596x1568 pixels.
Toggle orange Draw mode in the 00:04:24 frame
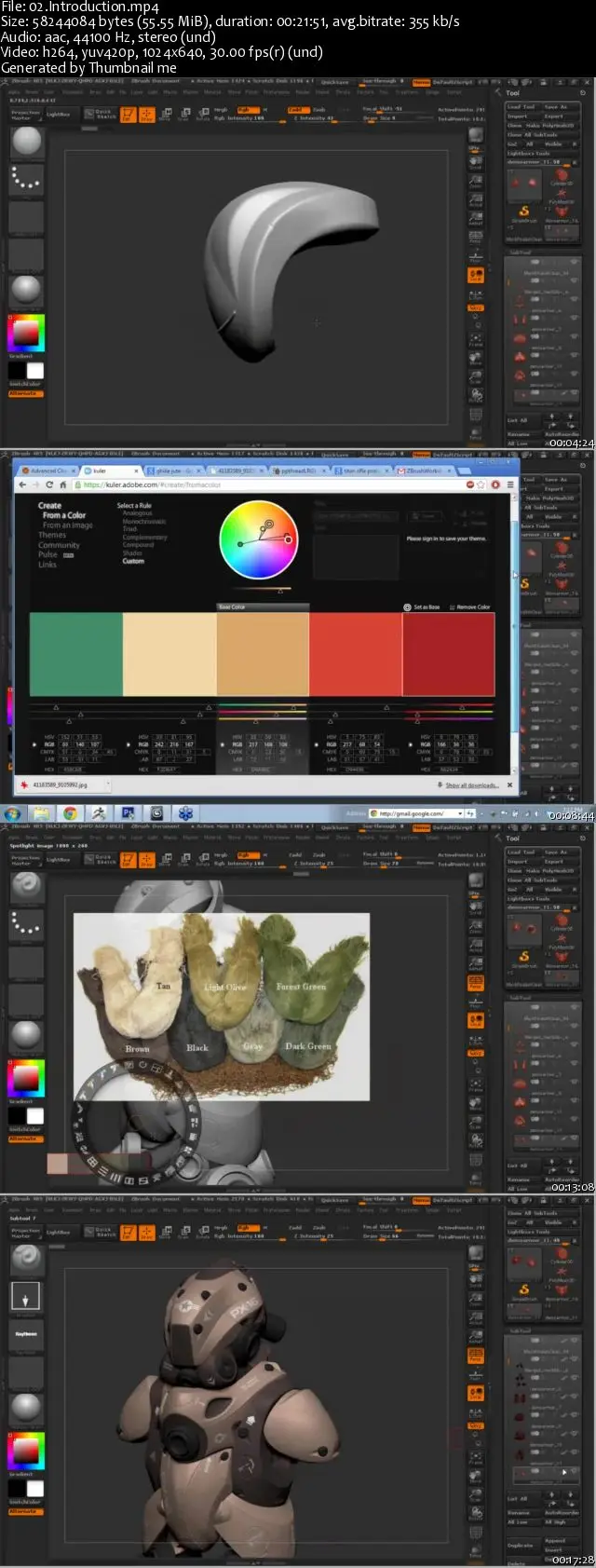click(x=146, y=115)
